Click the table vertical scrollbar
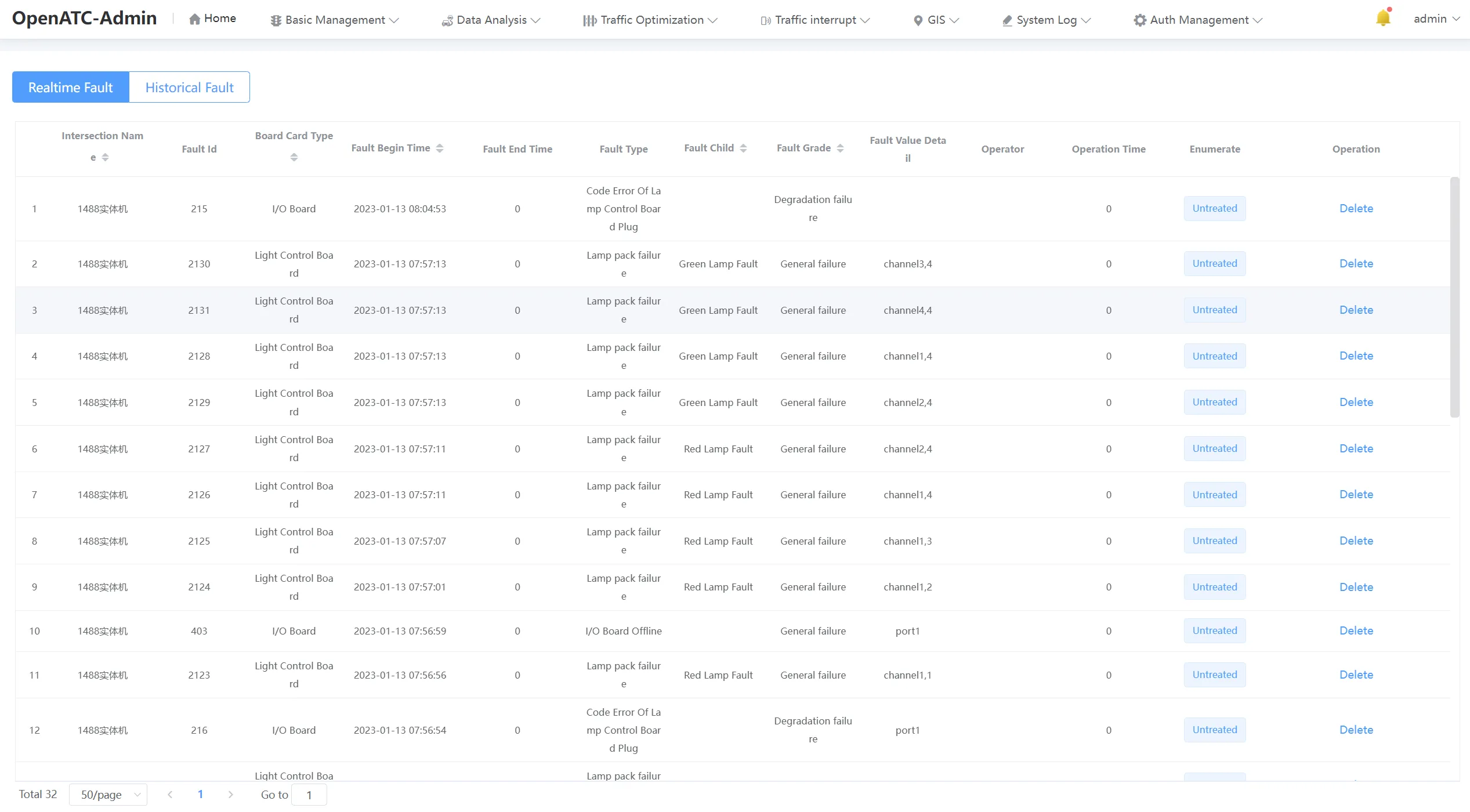This screenshot has width=1470, height=812. pyautogui.click(x=1454, y=297)
